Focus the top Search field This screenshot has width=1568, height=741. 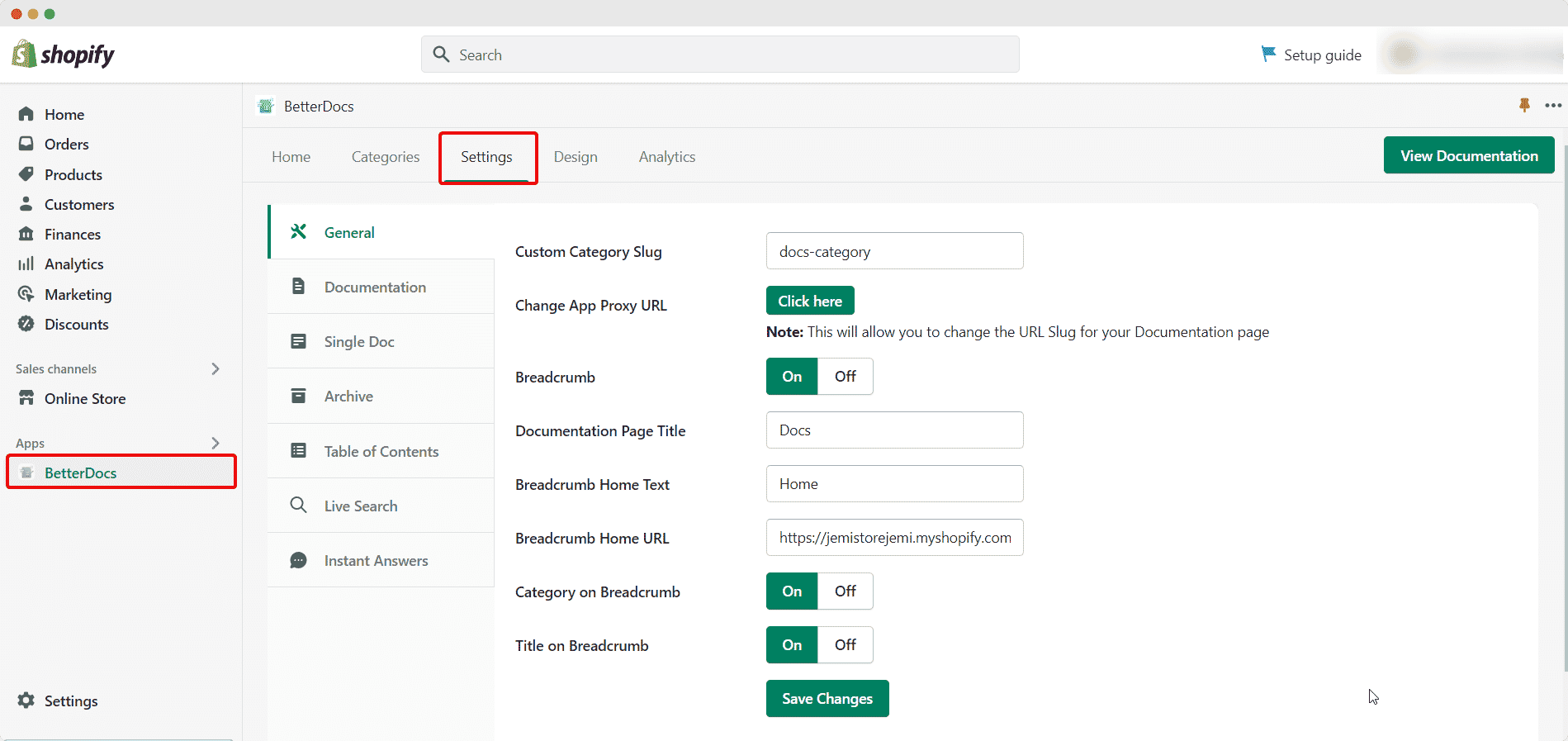(x=720, y=55)
